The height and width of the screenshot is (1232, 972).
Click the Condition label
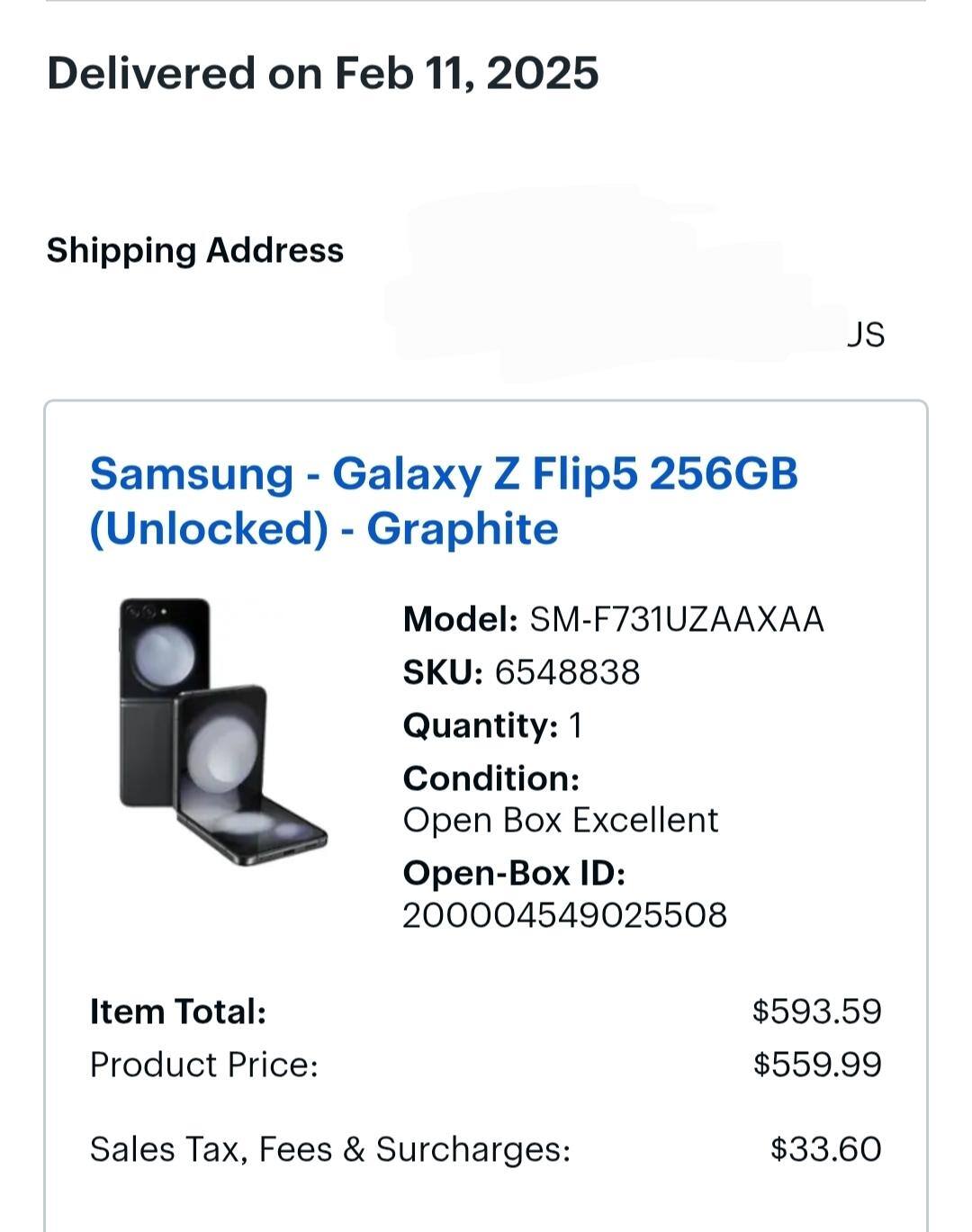(491, 778)
